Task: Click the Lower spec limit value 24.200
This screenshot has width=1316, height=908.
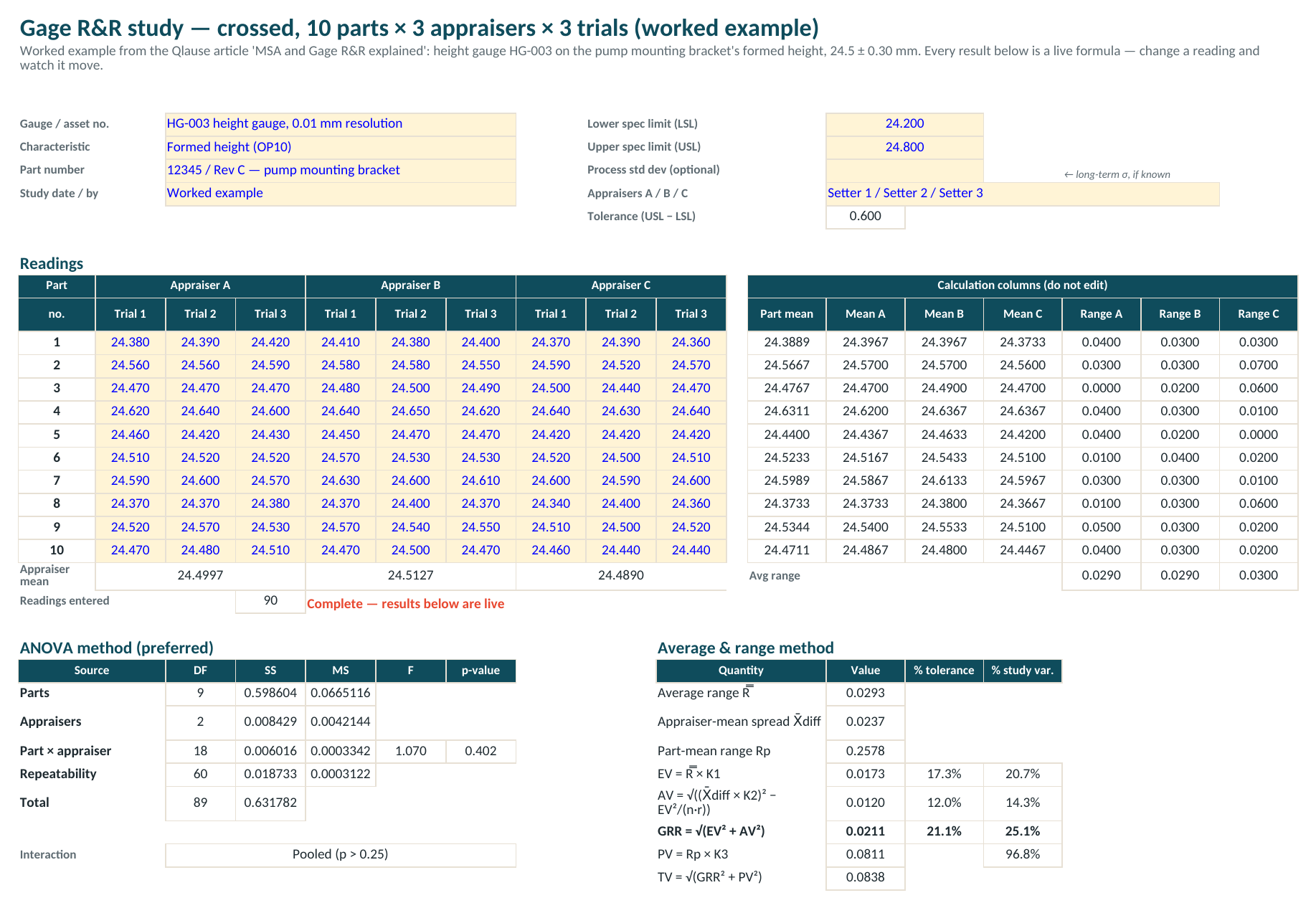Action: (904, 124)
